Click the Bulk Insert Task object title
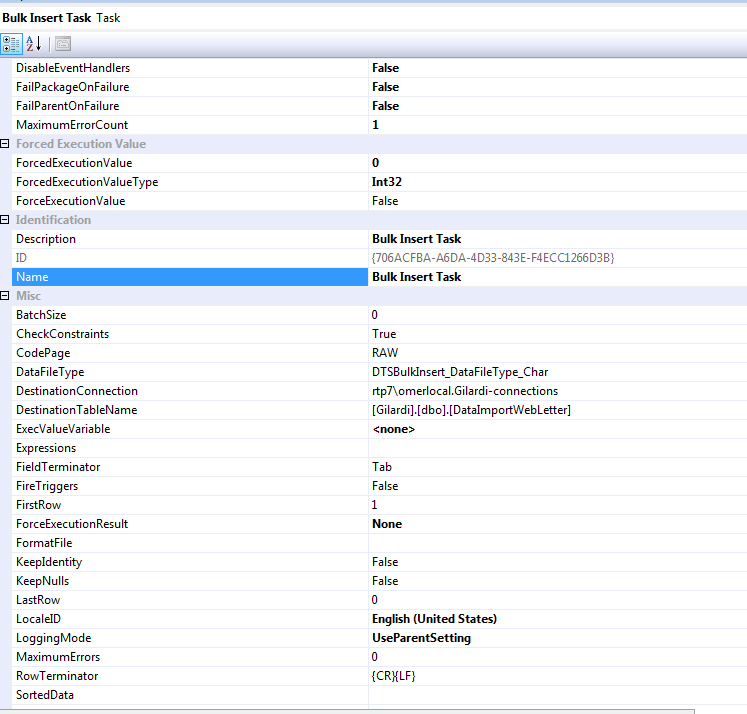Screen dimensions: 747x714 (47, 18)
